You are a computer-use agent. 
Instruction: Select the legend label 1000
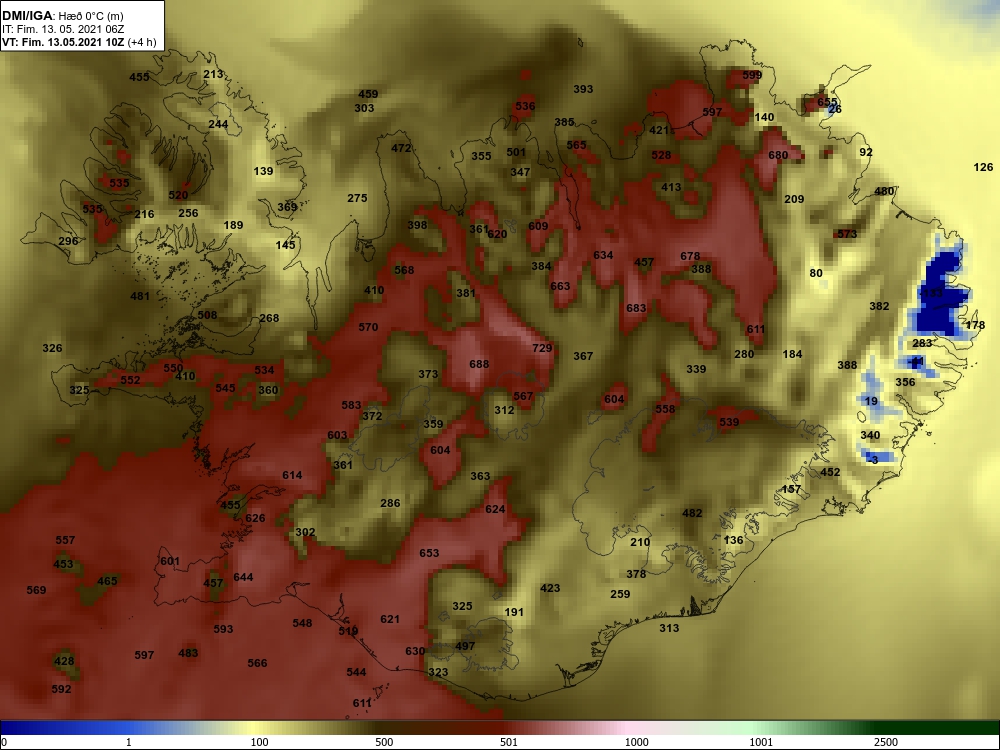(636, 742)
